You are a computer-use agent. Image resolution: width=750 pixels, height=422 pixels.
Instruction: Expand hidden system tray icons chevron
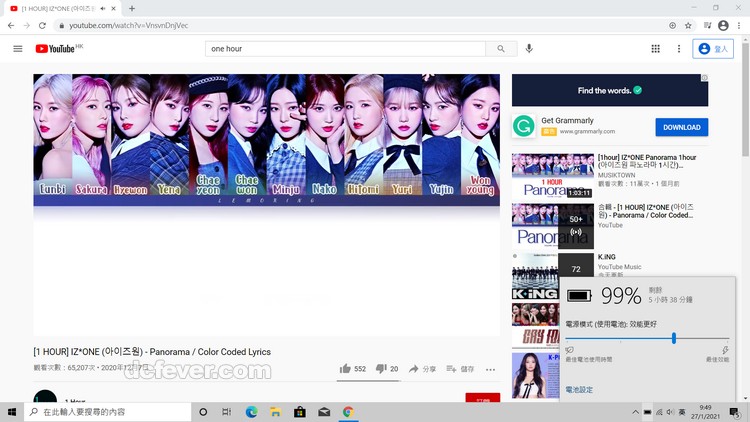[635, 412]
